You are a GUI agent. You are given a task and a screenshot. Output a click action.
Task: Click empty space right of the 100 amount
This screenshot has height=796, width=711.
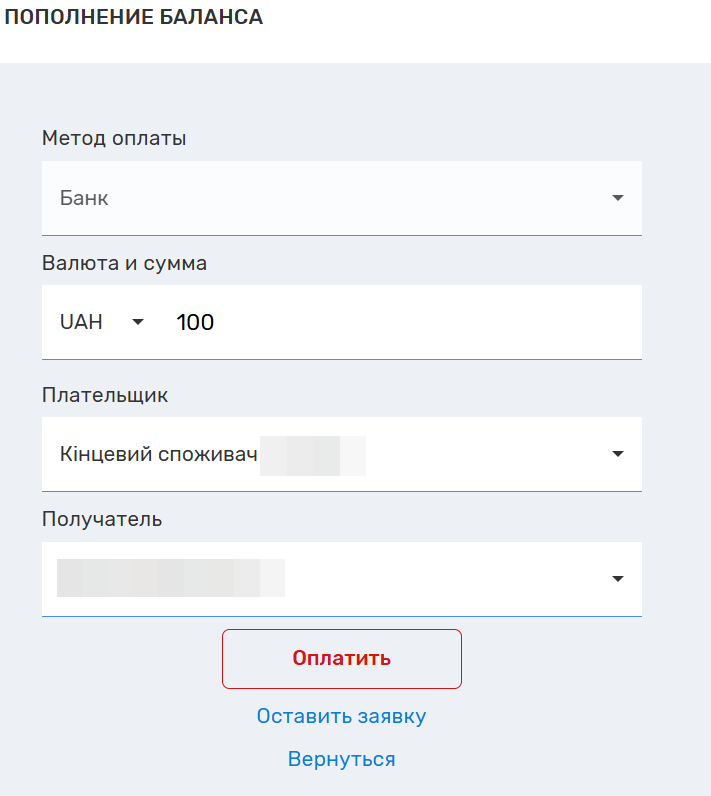[420, 322]
